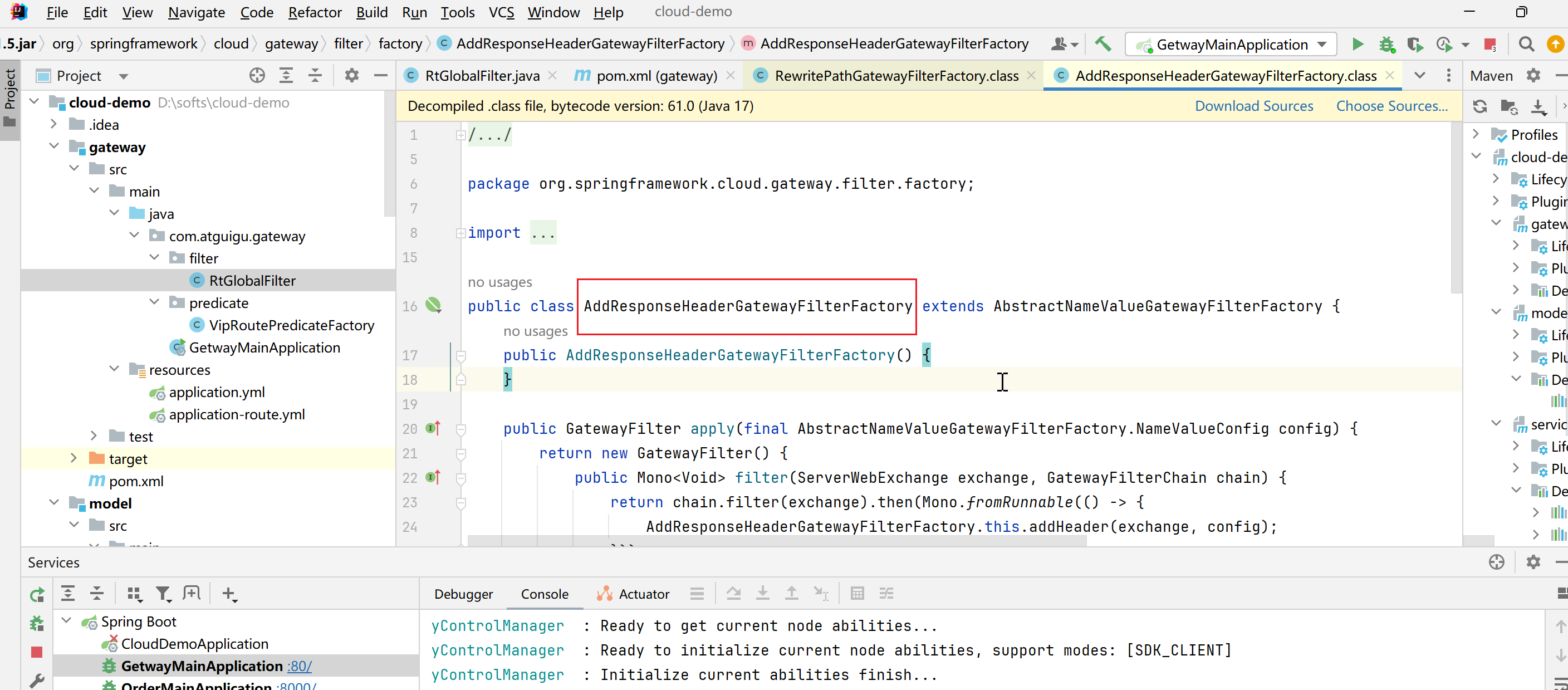Expand the .idea folder
Screen dimensions: 1568x690
pyautogui.click(x=54, y=124)
